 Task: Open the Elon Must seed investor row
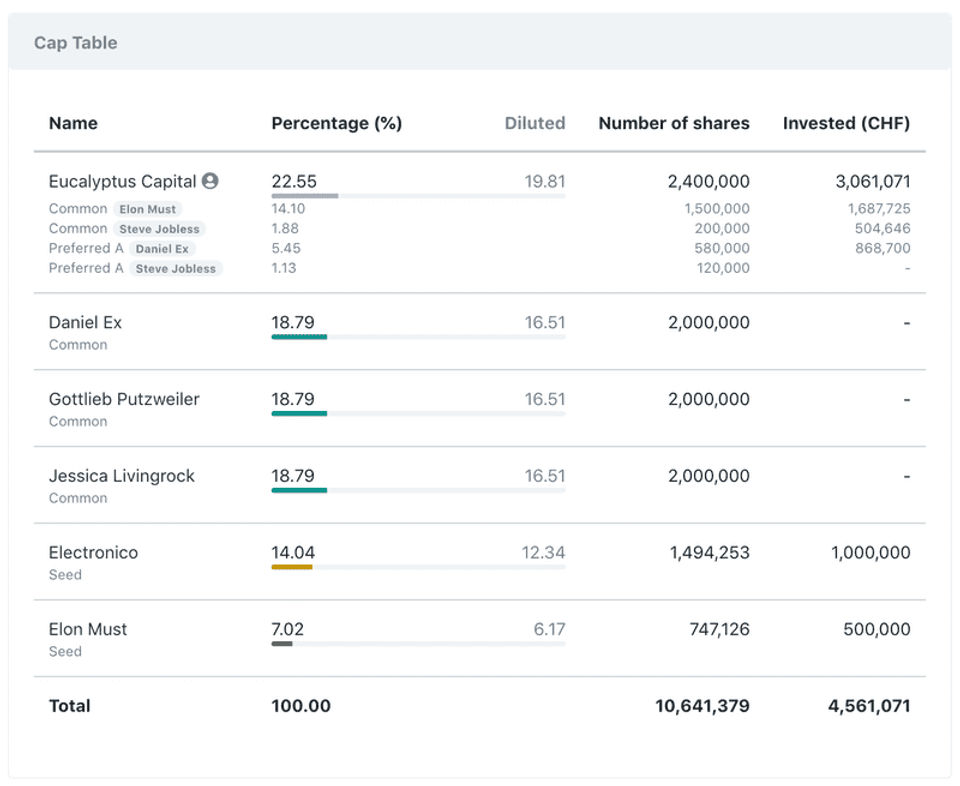[x=88, y=629]
